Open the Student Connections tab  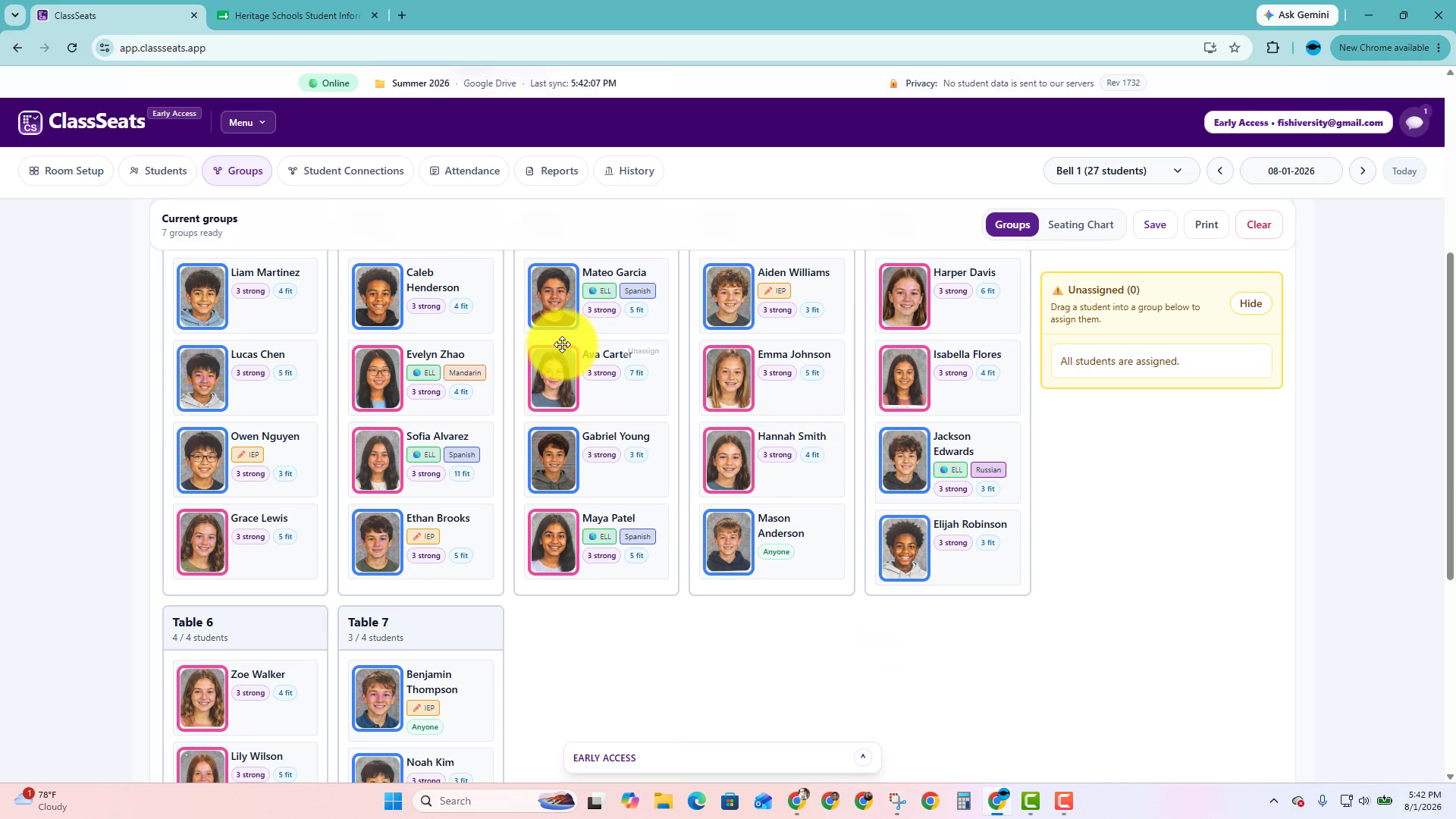click(x=346, y=171)
